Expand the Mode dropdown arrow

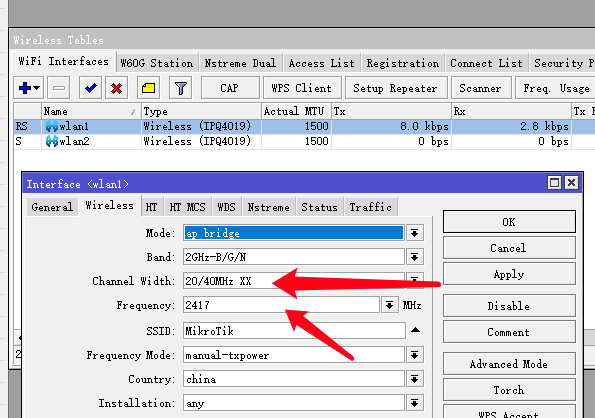coord(414,233)
